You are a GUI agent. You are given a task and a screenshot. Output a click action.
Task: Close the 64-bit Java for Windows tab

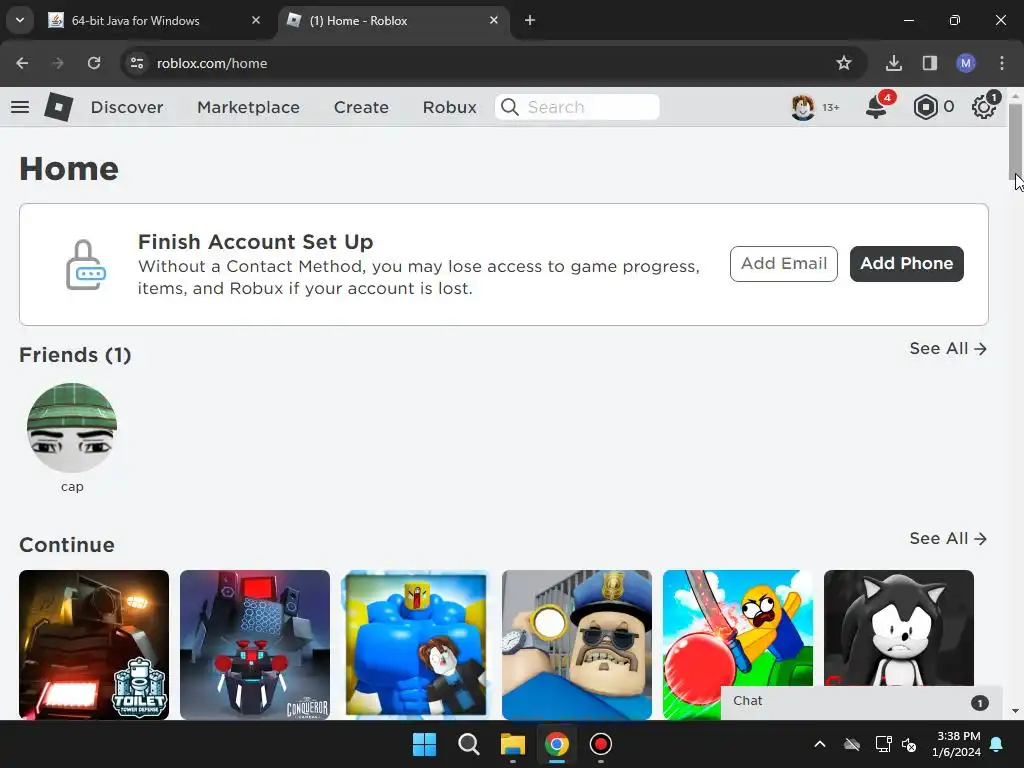256,20
